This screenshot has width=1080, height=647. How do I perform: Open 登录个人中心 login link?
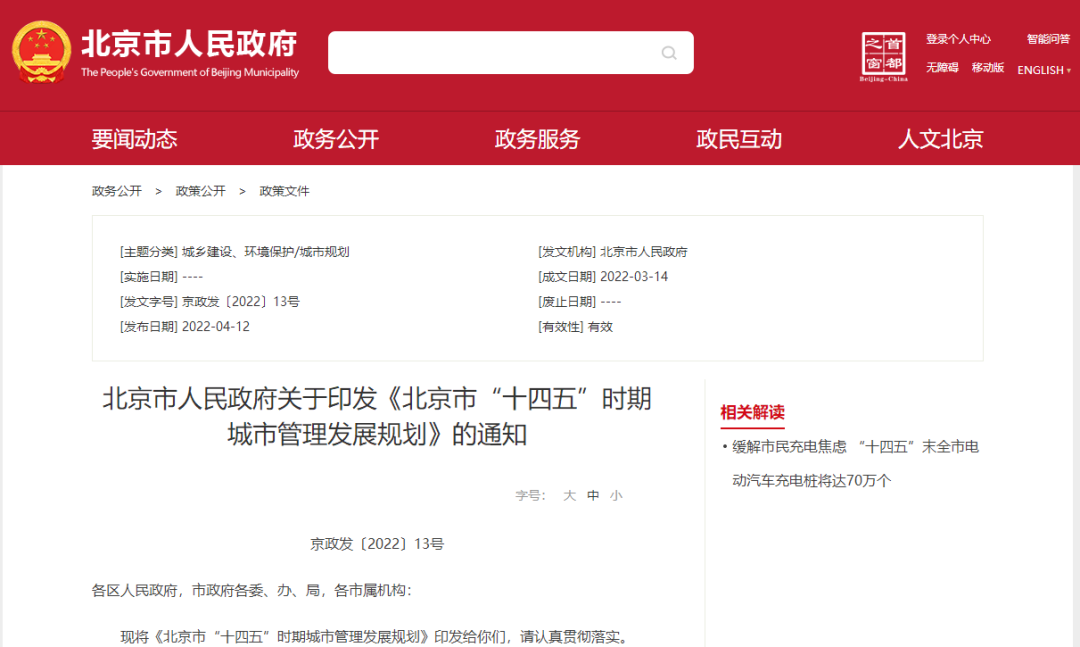(958, 39)
